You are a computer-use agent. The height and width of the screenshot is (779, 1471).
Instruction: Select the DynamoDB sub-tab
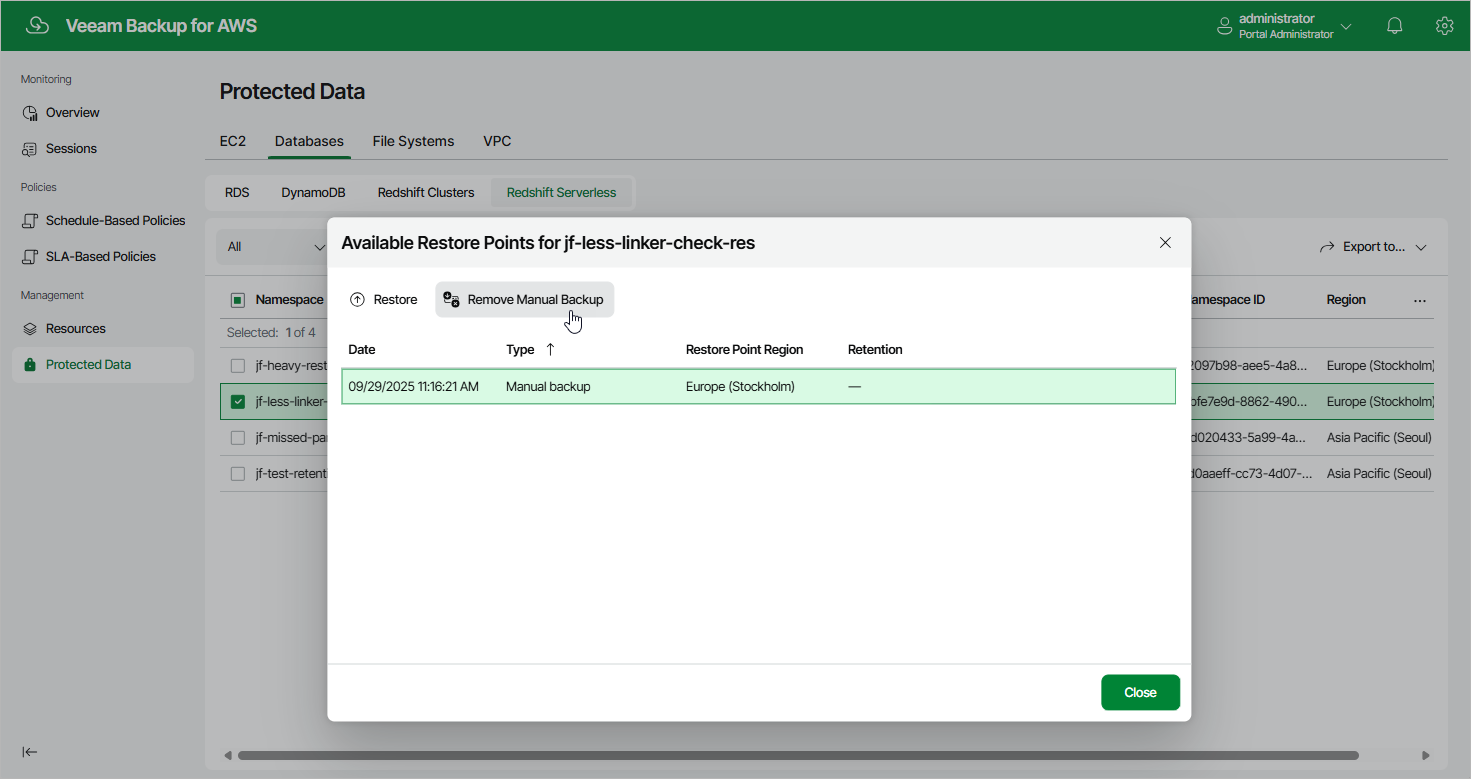tap(313, 193)
